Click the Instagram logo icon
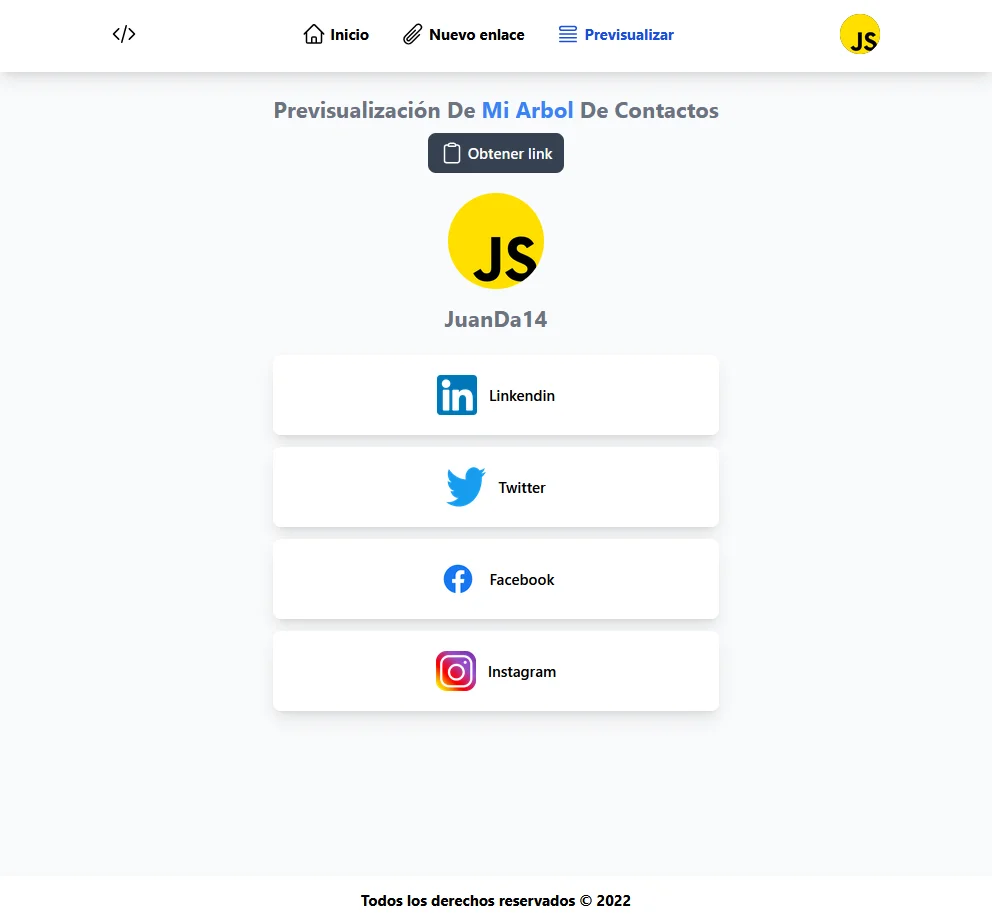Screen dimensions: 992x918 (x=456, y=671)
